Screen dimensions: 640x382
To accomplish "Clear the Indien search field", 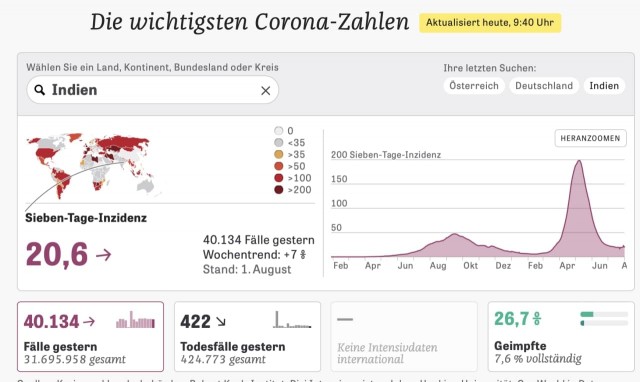I will point(266,91).
